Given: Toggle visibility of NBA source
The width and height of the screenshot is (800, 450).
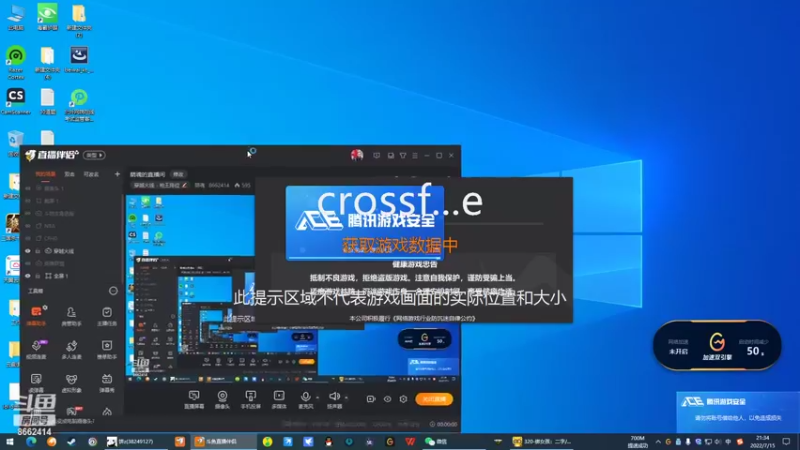Looking at the screenshot, I should pos(28,226).
